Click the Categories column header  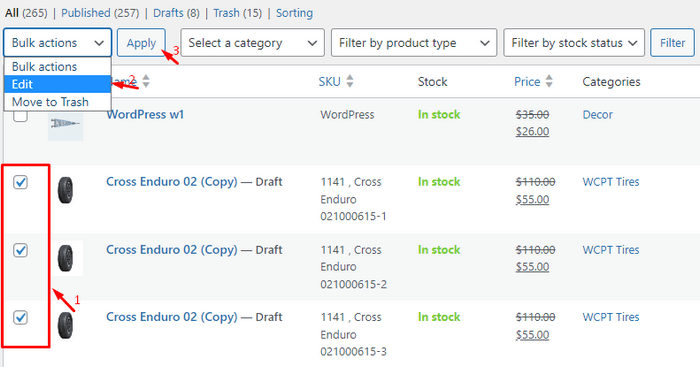click(x=611, y=82)
